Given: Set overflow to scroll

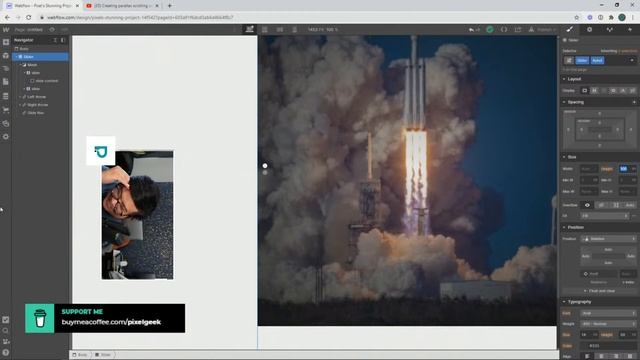Looking at the screenshot, I should pyautogui.click(x=616, y=205).
